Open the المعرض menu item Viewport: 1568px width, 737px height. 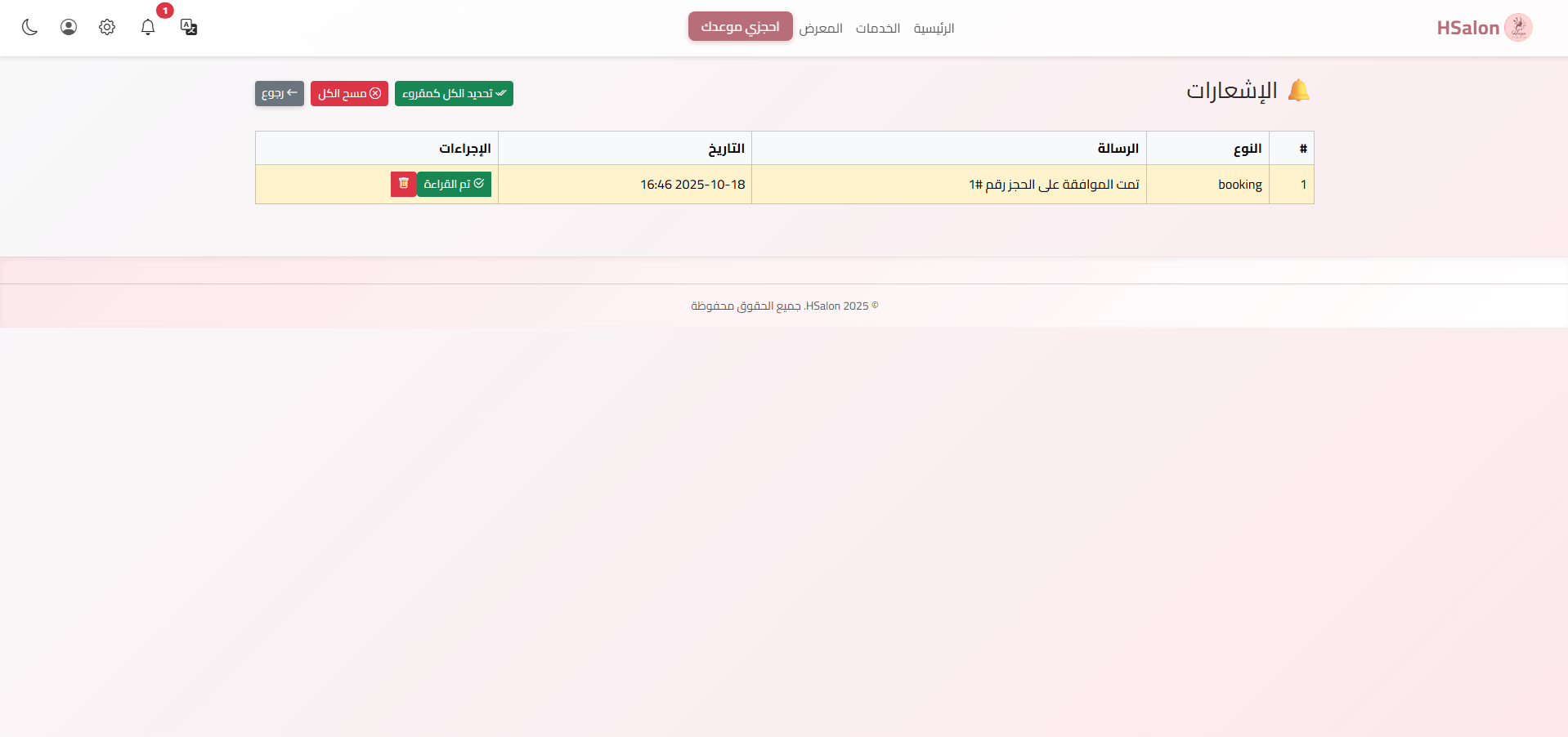(822, 28)
